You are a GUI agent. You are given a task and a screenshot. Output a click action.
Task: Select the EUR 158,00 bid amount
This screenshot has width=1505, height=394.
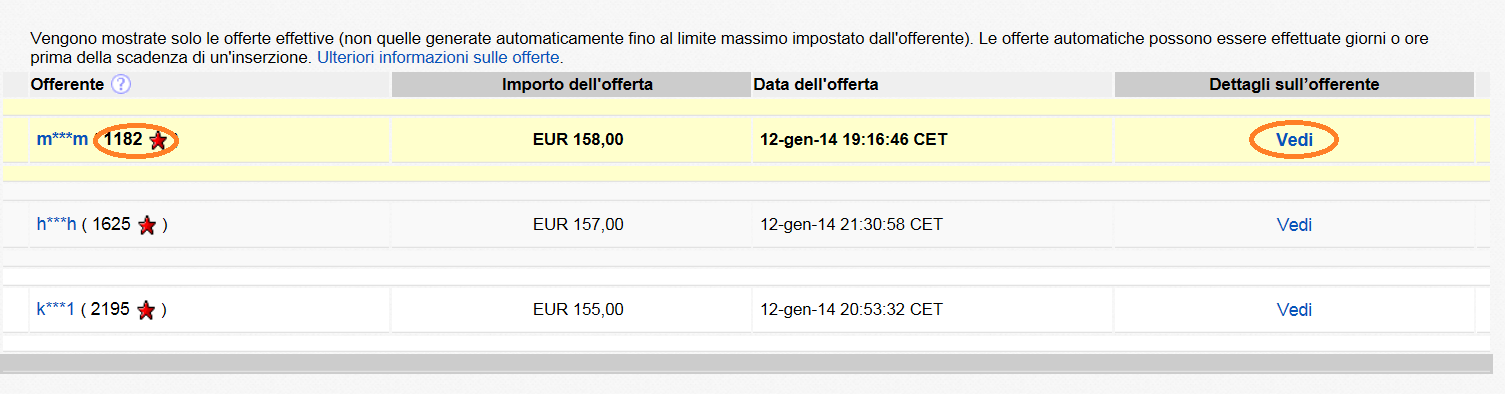pos(578,140)
